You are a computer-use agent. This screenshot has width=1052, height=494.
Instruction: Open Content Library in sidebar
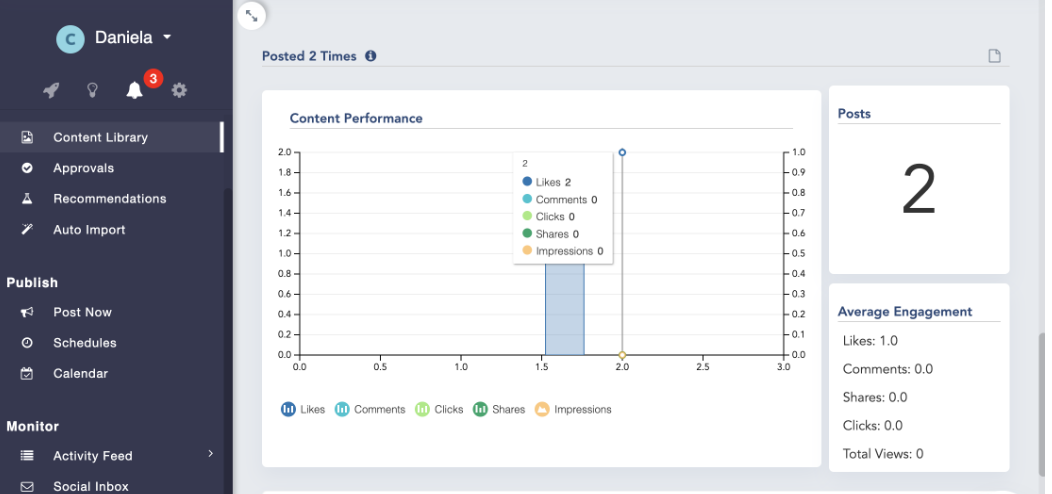pos(100,137)
